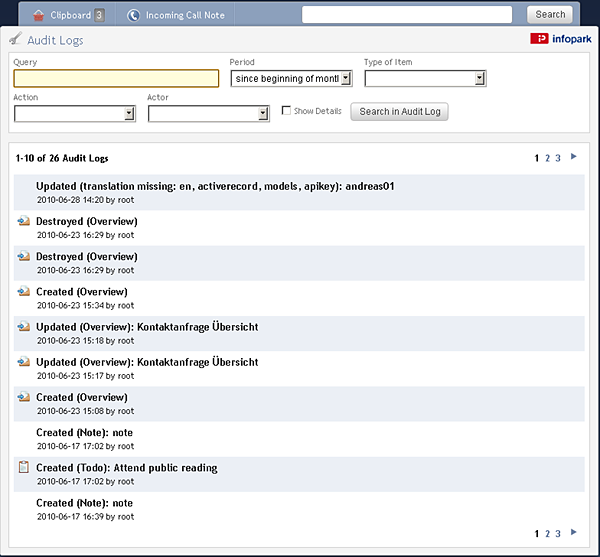
Task: Open the Updated apikey andreas01 log entry
Action: (x=215, y=186)
